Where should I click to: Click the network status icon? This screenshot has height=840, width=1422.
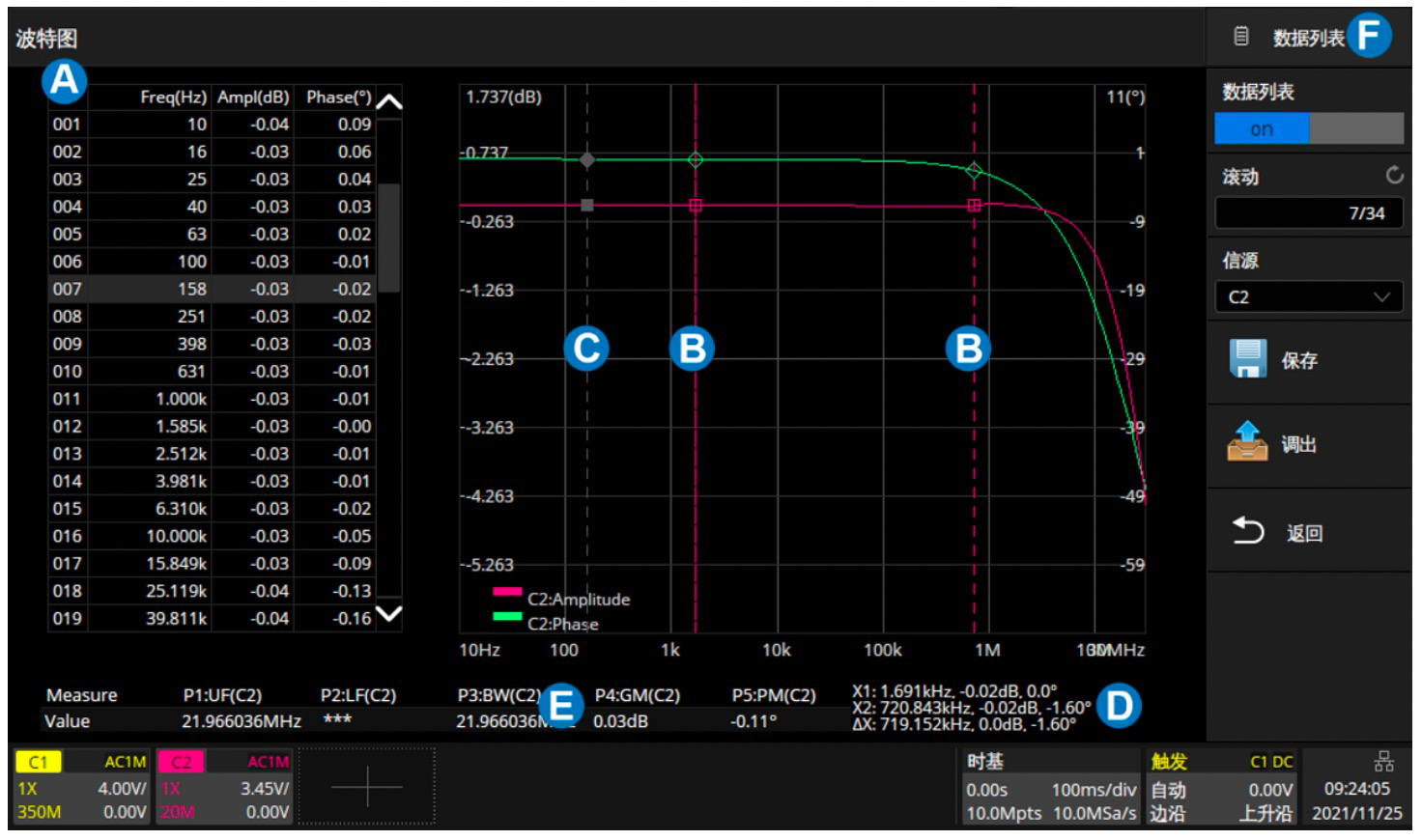pos(1384,762)
